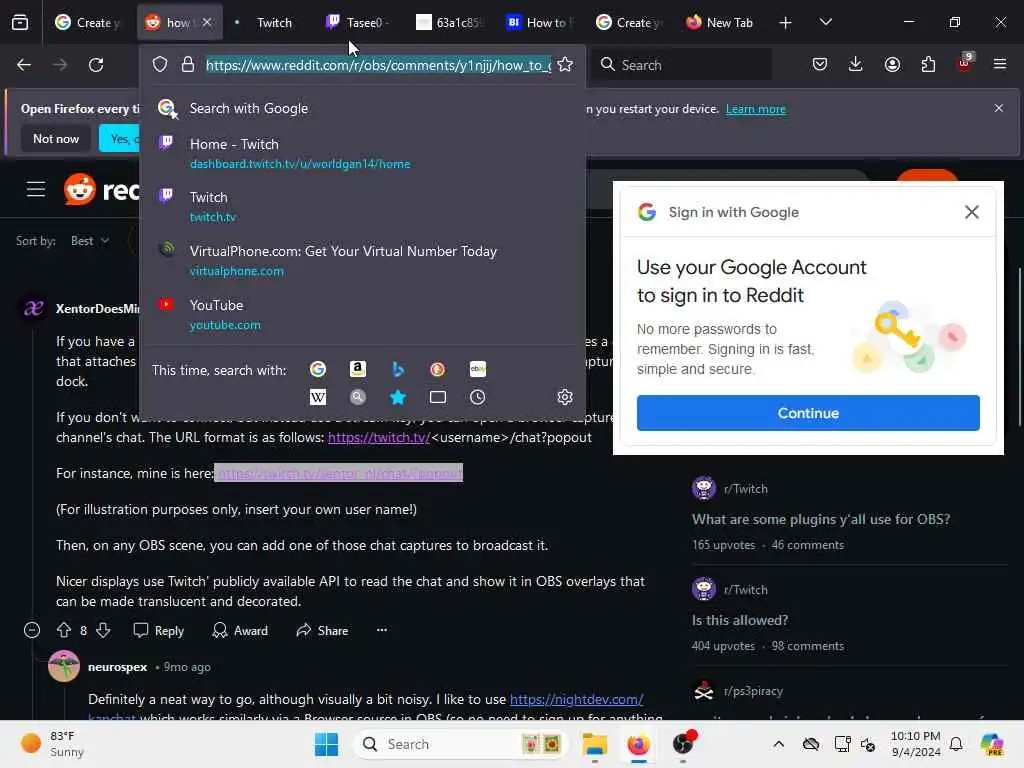This screenshot has width=1024, height=768.
Task: Switch to the How to tab
Action: (540, 23)
